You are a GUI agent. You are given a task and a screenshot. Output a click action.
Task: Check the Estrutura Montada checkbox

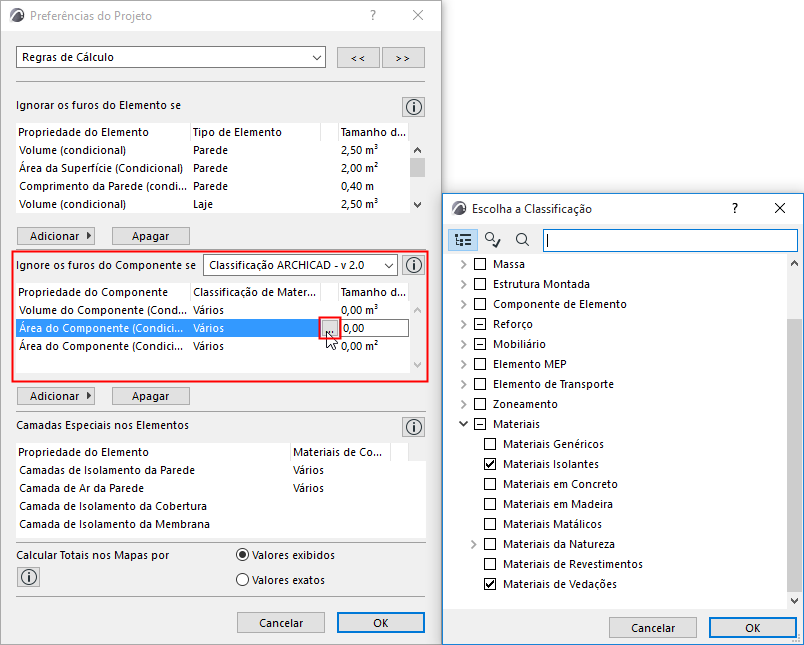pos(480,284)
